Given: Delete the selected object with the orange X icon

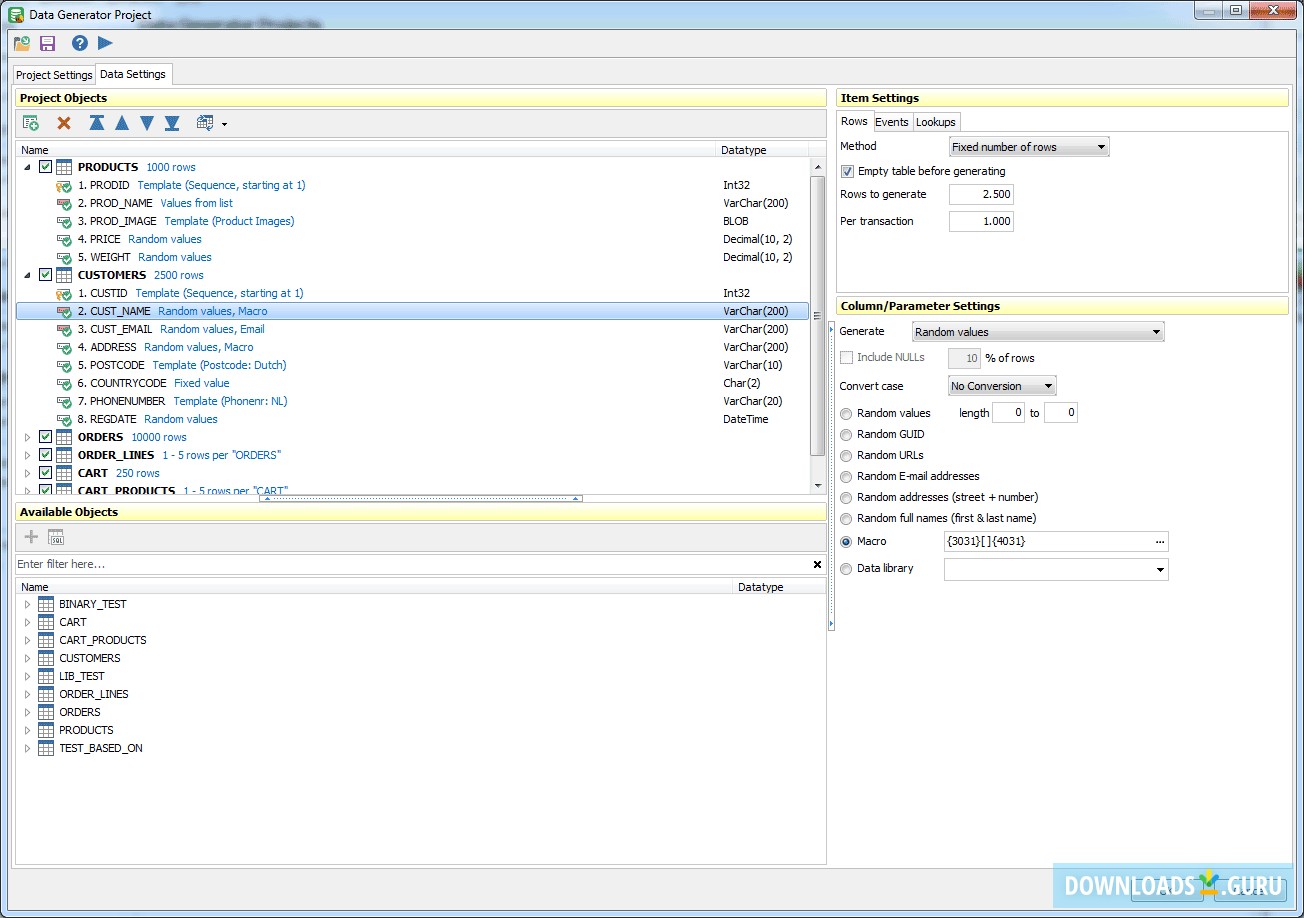Looking at the screenshot, I should click(x=64, y=123).
